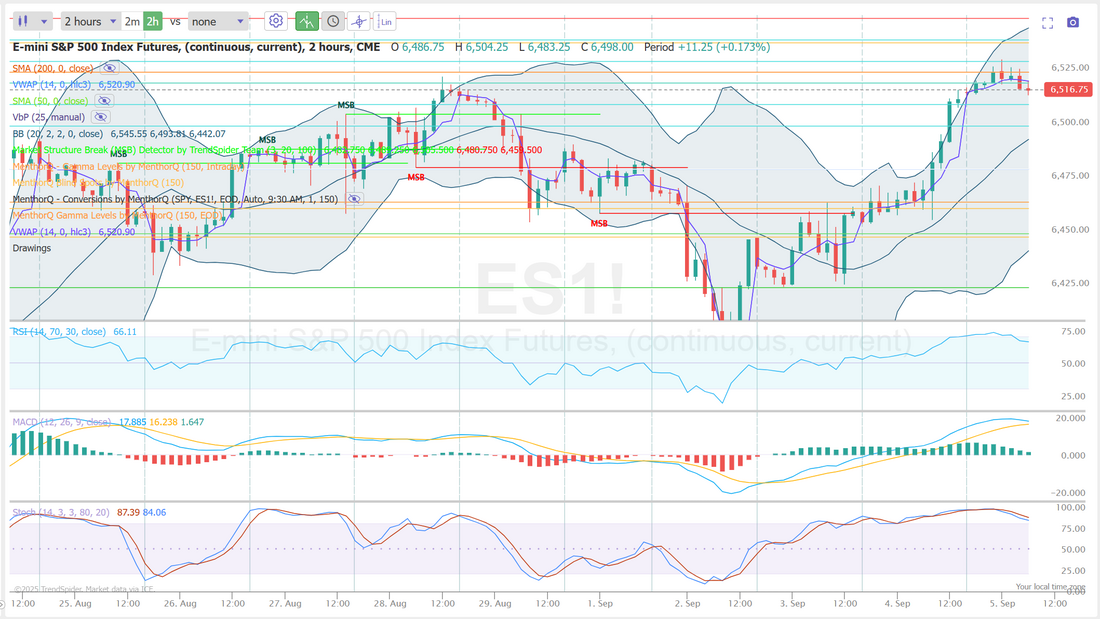1100x619 pixels.
Task: Open chart settings gear icon
Action: [276, 21]
